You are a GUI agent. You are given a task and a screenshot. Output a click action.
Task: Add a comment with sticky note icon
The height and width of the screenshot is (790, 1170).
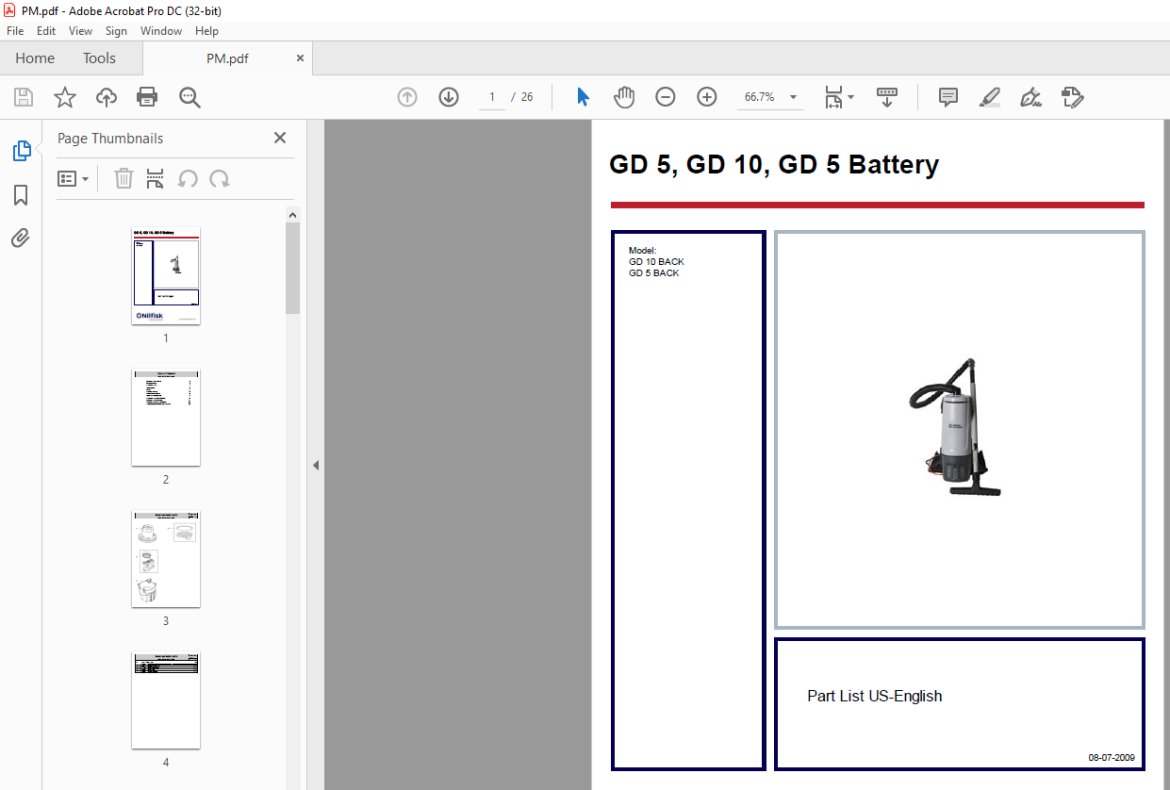[948, 97]
